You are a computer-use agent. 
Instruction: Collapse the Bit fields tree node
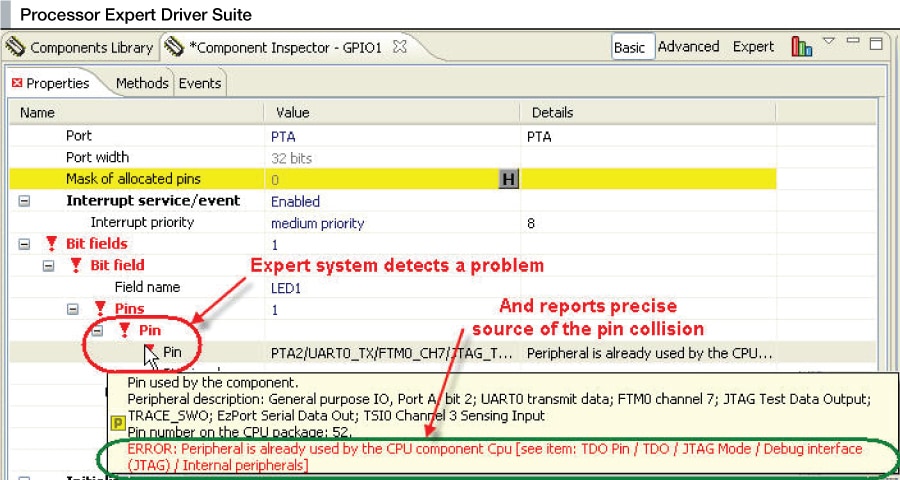coord(24,244)
